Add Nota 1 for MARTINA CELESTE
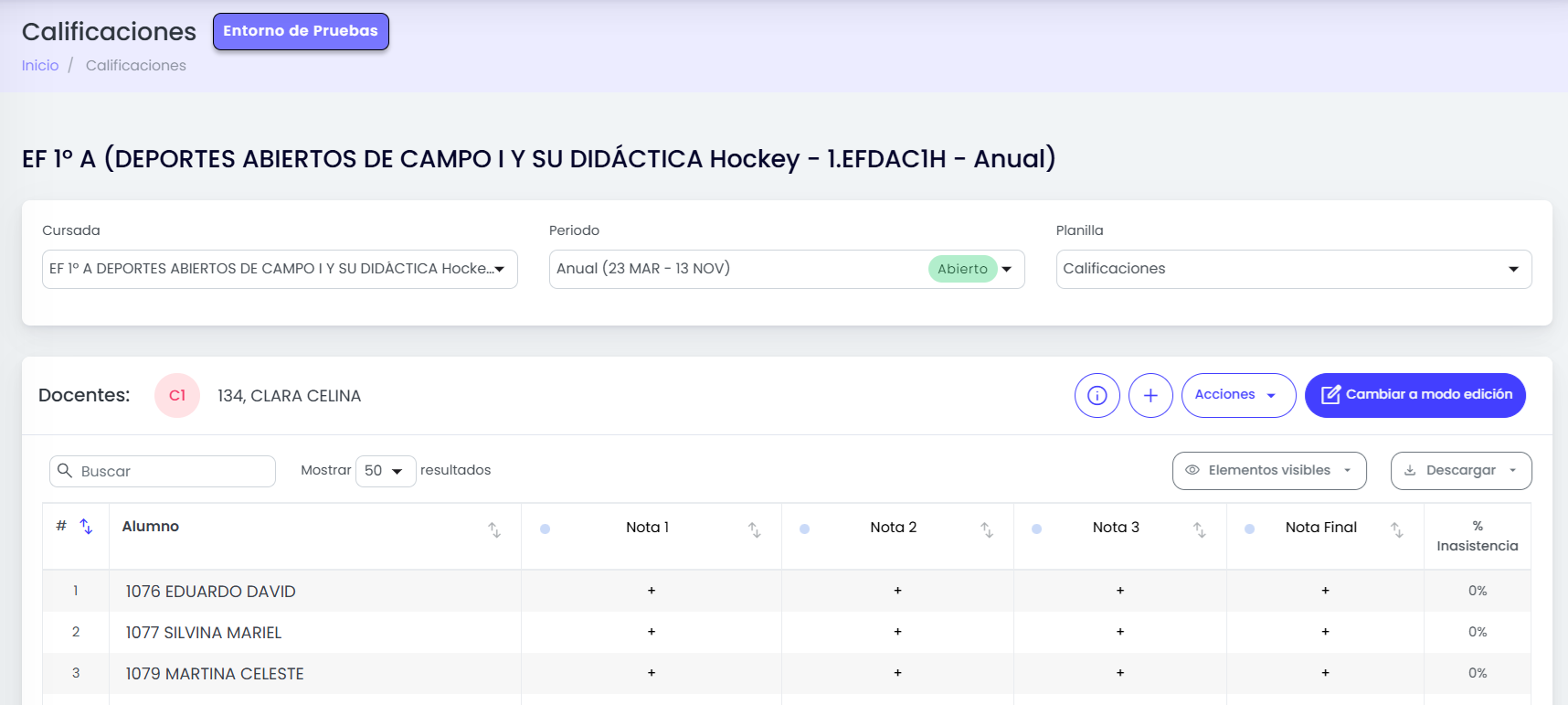Image resolution: width=1568 pixels, height=705 pixels. [x=652, y=673]
